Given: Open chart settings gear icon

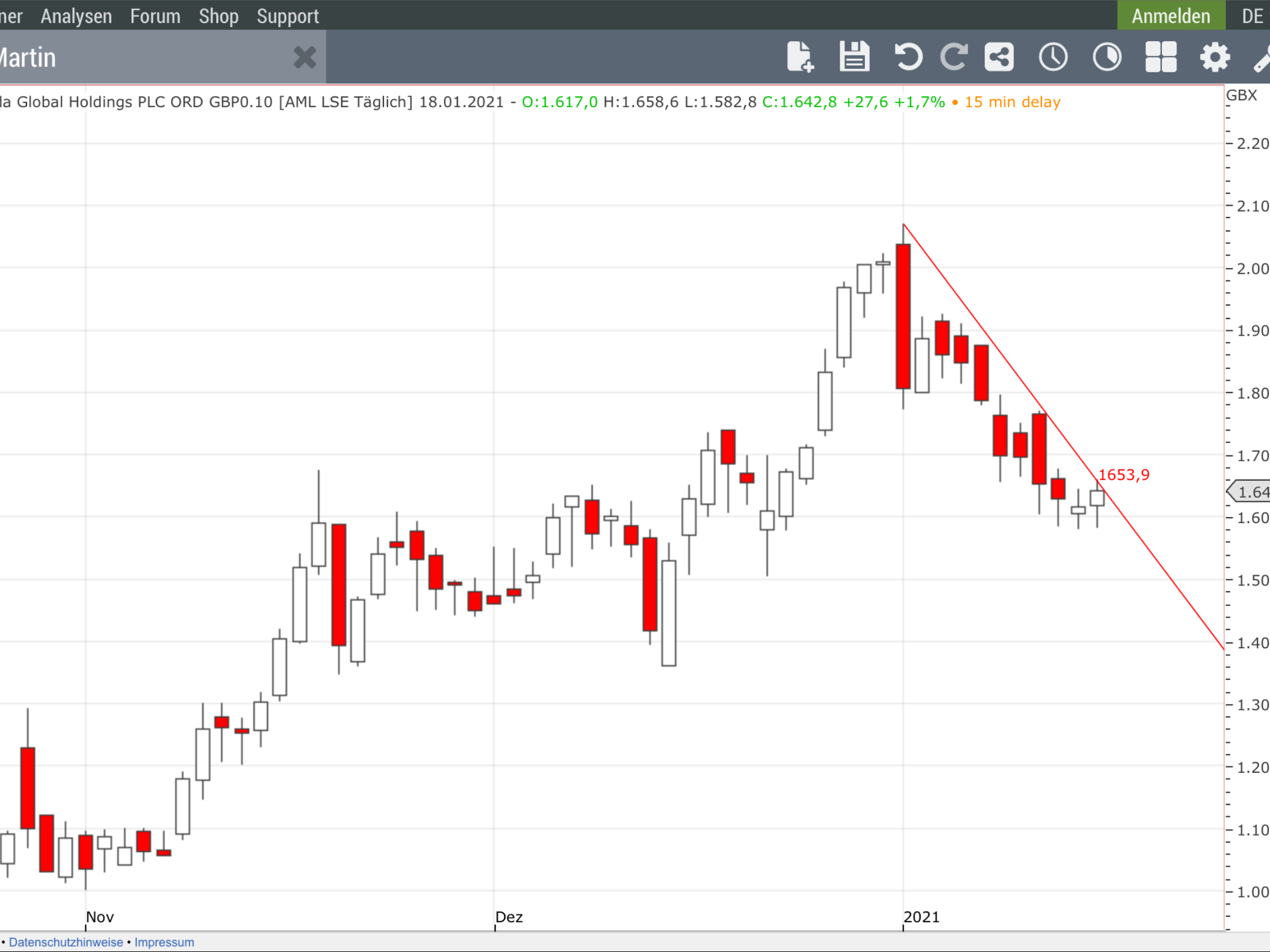Looking at the screenshot, I should (x=1215, y=57).
